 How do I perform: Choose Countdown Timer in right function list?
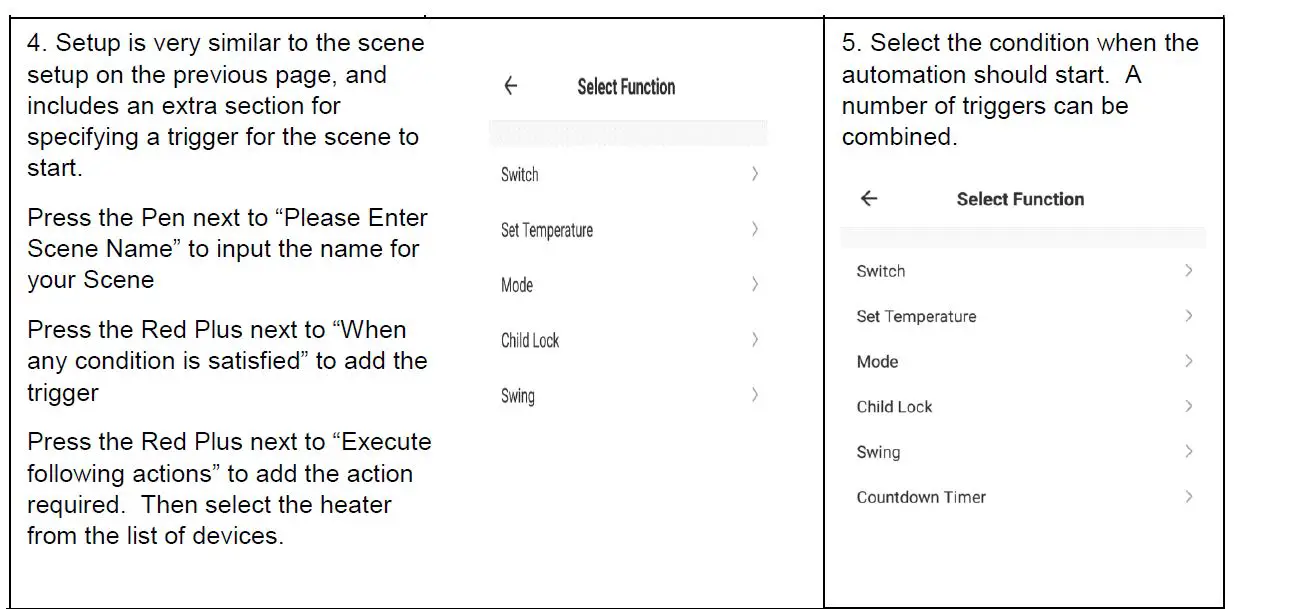[921, 497]
